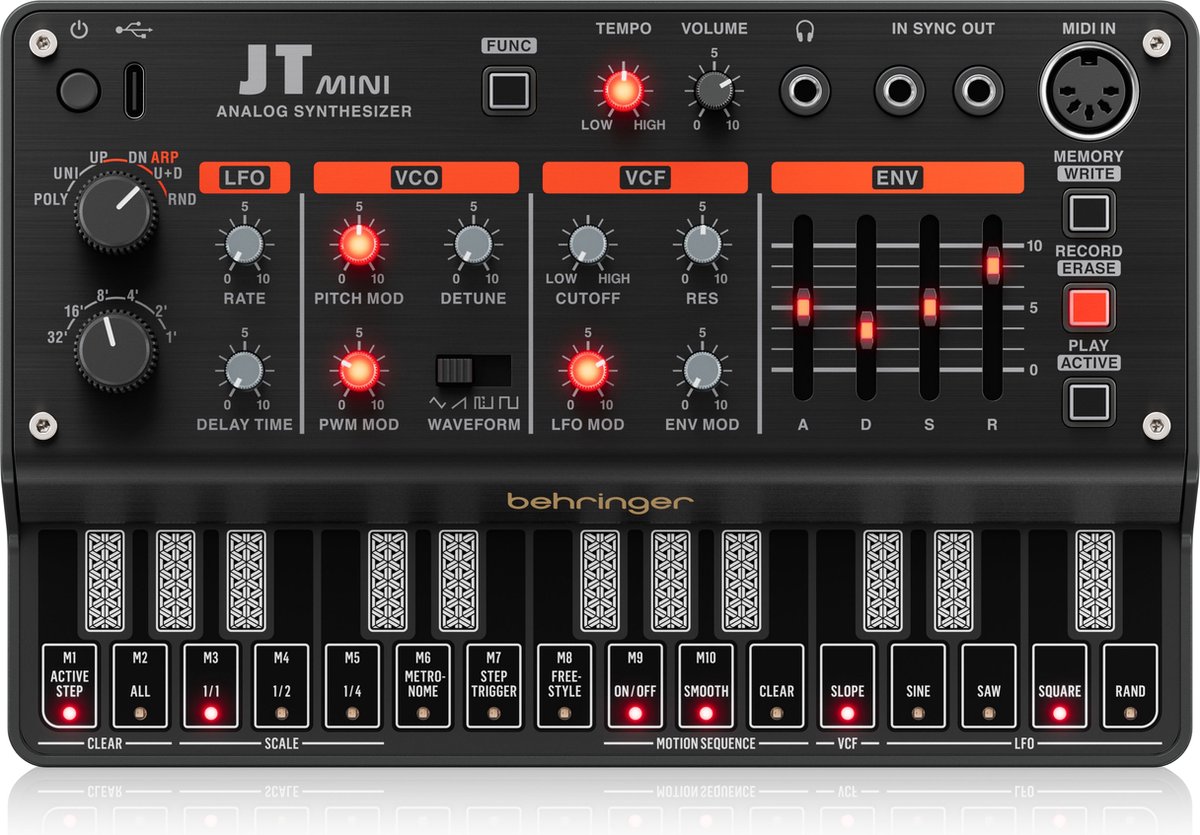Select the RAND LFO key
The width and height of the screenshot is (1200, 835).
1130,686
